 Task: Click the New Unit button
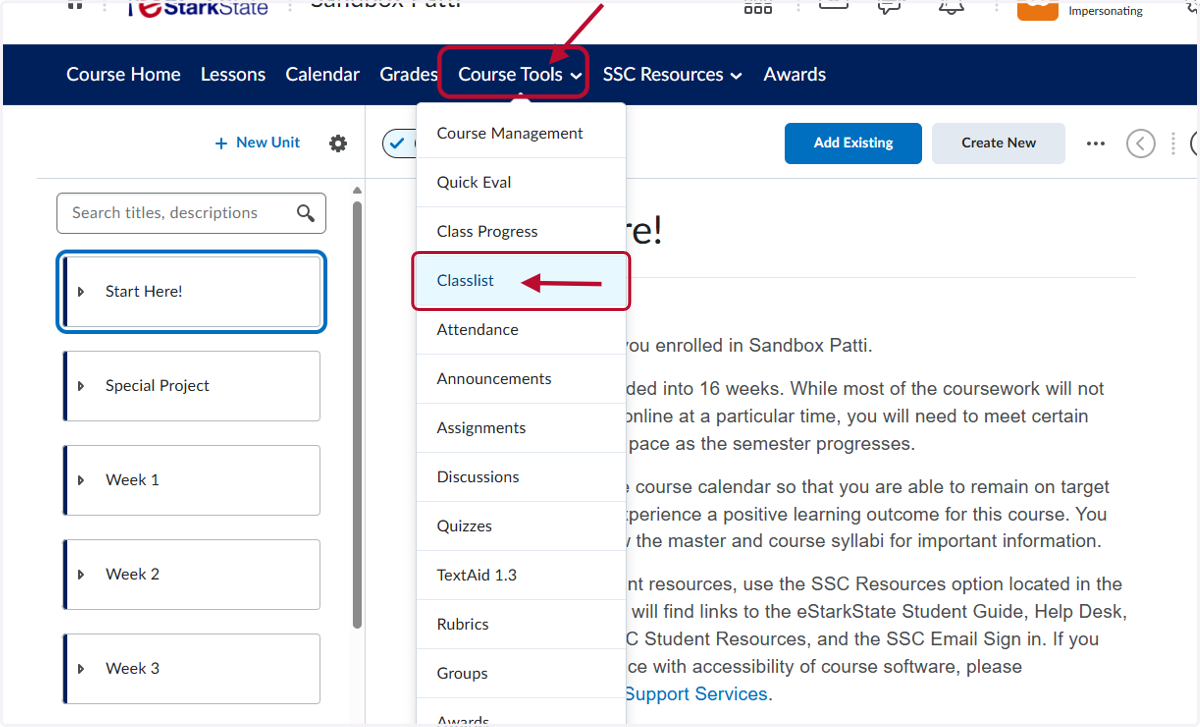pos(257,143)
